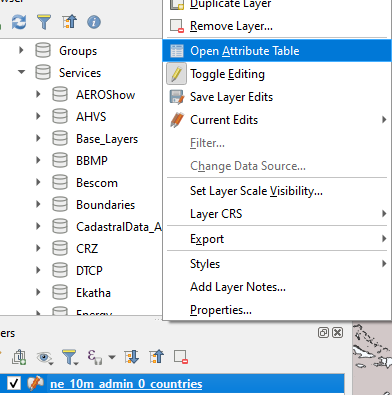
Task: Open the Layer CRS submenu
Action: [x=277, y=214]
